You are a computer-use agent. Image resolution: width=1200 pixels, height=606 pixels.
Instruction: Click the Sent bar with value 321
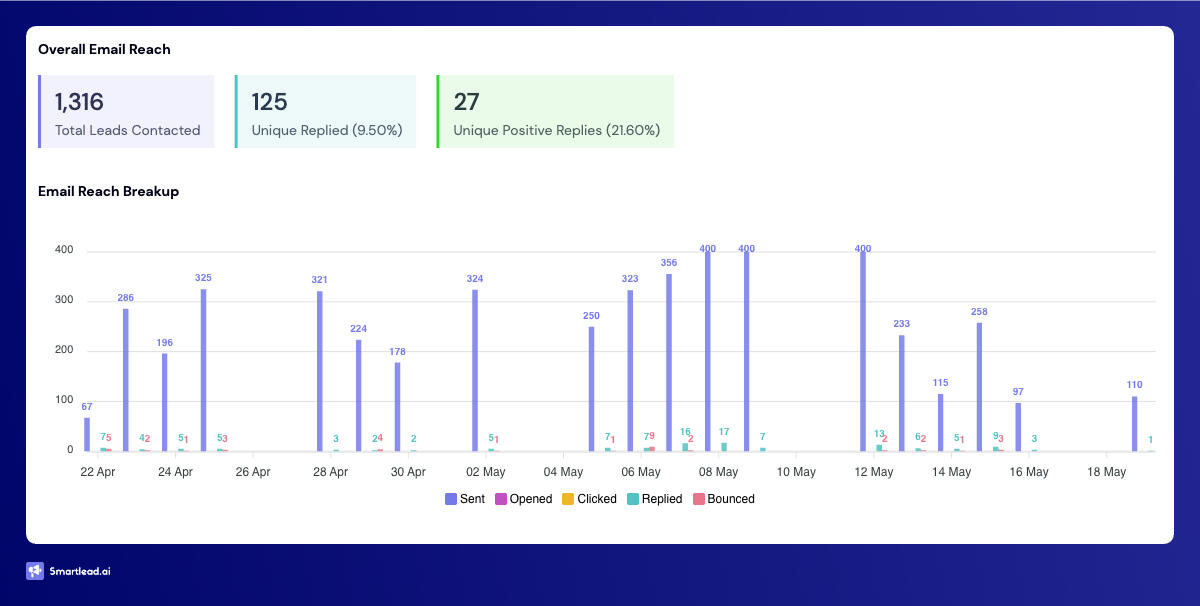tap(319, 371)
